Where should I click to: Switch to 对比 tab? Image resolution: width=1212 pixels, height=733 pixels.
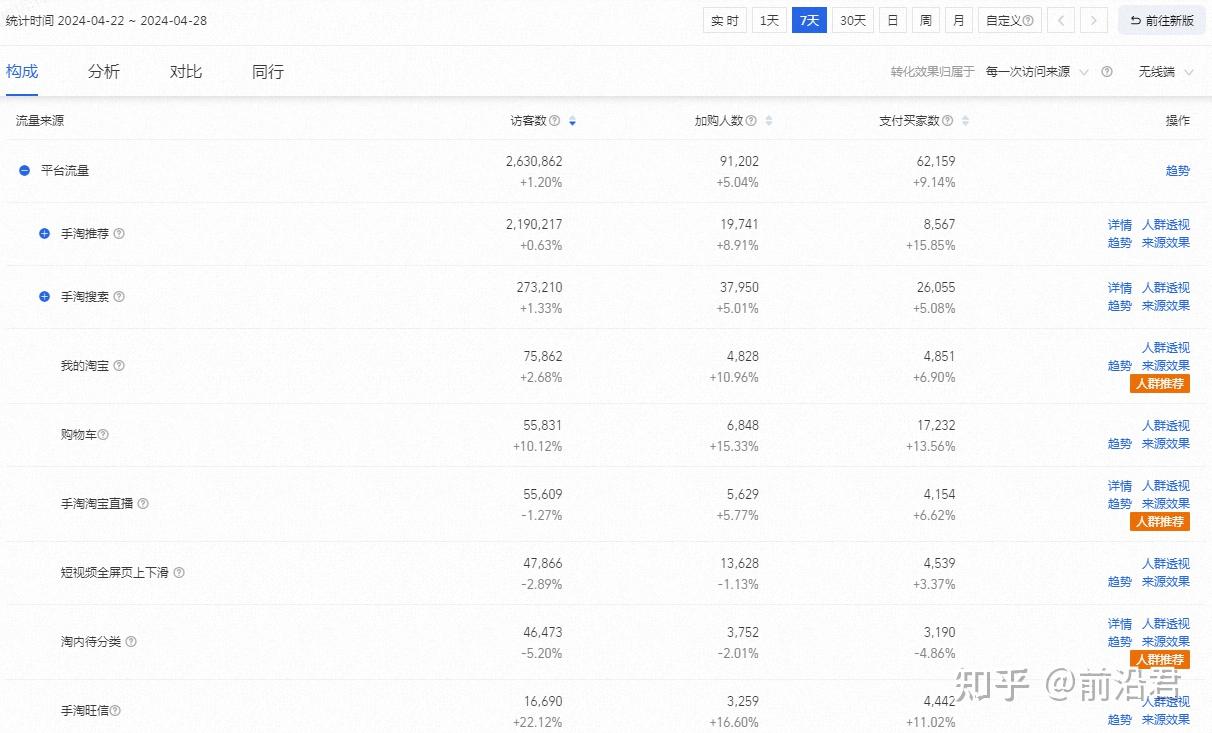(x=186, y=71)
